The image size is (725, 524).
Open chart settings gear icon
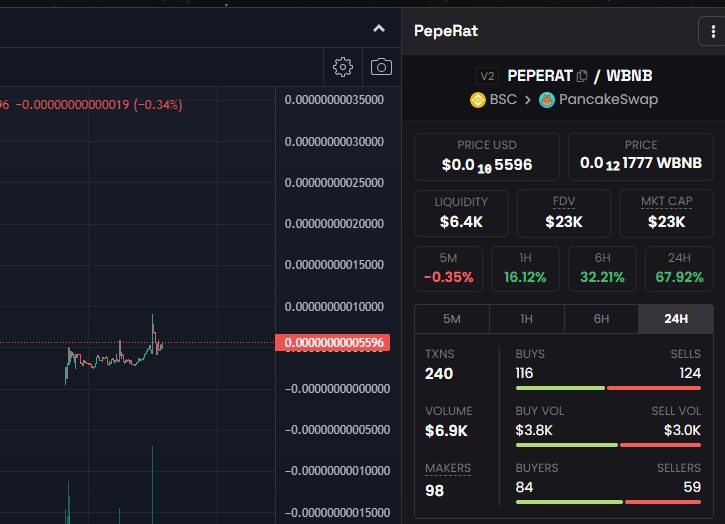343,67
